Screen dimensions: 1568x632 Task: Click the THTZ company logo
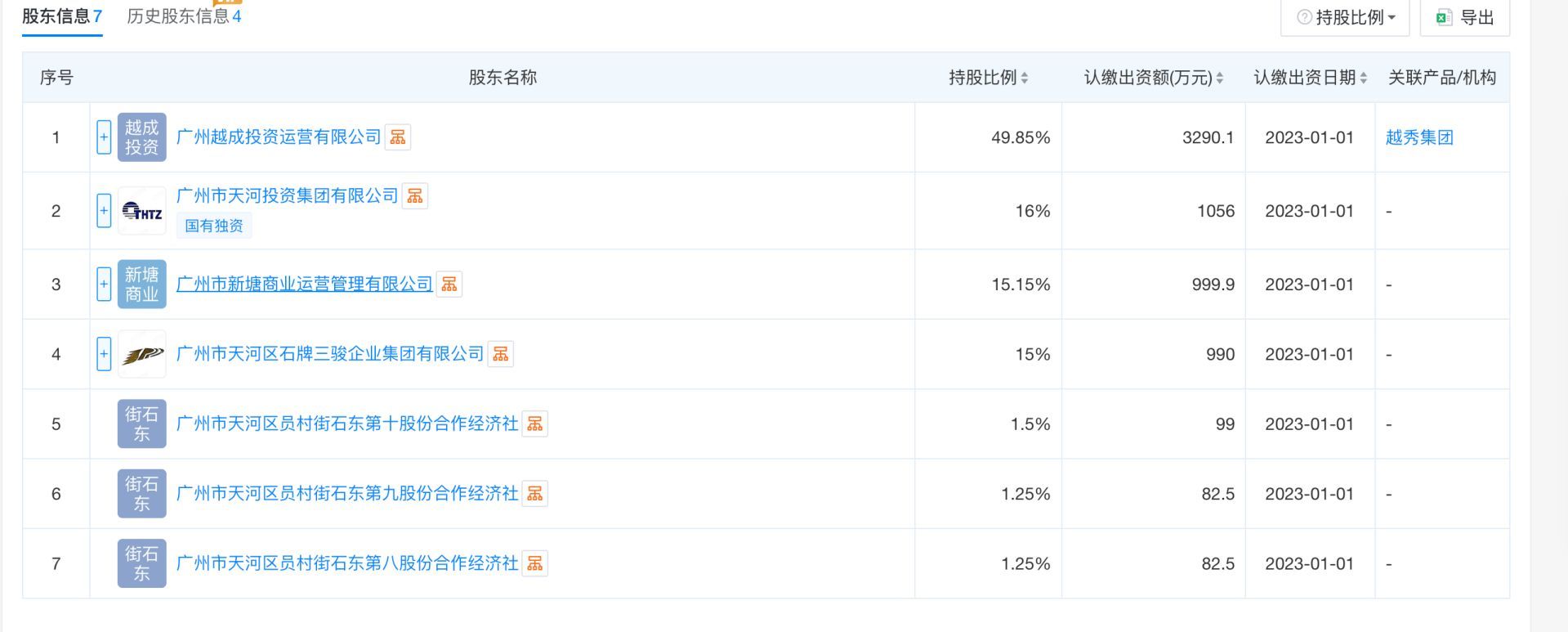(141, 212)
